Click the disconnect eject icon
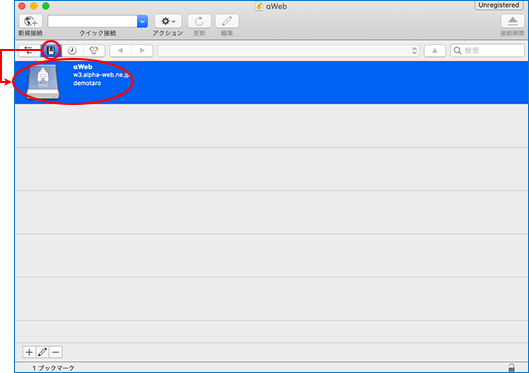The height and width of the screenshot is (373, 529). pos(512,21)
